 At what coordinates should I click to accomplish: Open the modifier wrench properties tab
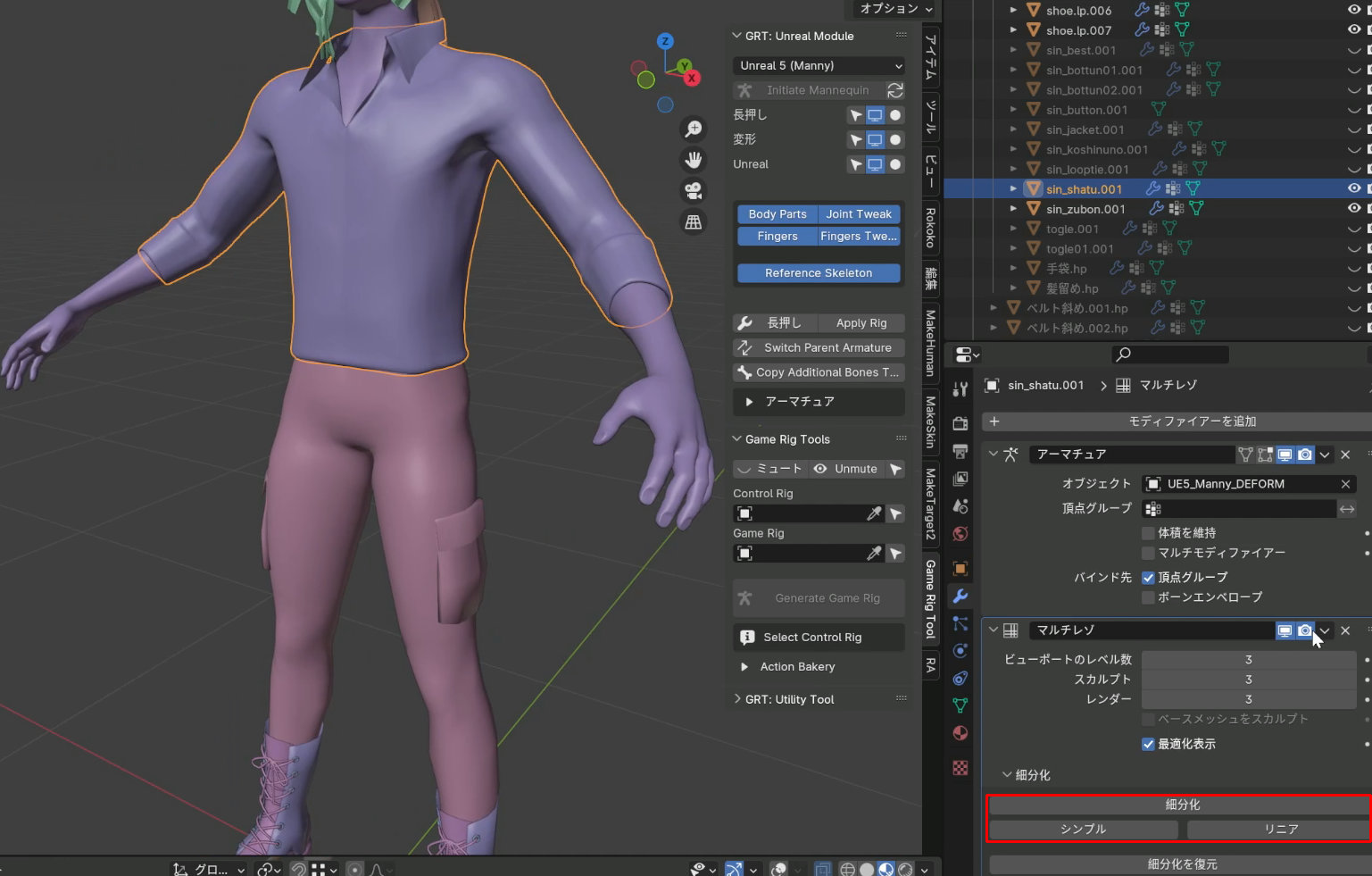coord(960,596)
